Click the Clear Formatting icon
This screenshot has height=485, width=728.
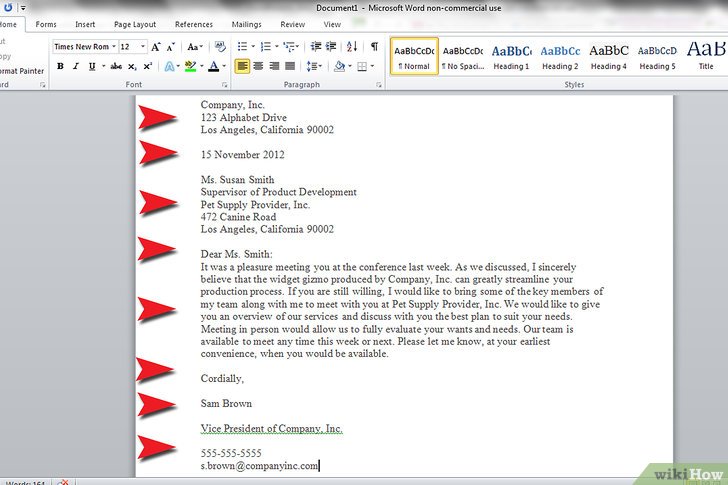click(220, 46)
